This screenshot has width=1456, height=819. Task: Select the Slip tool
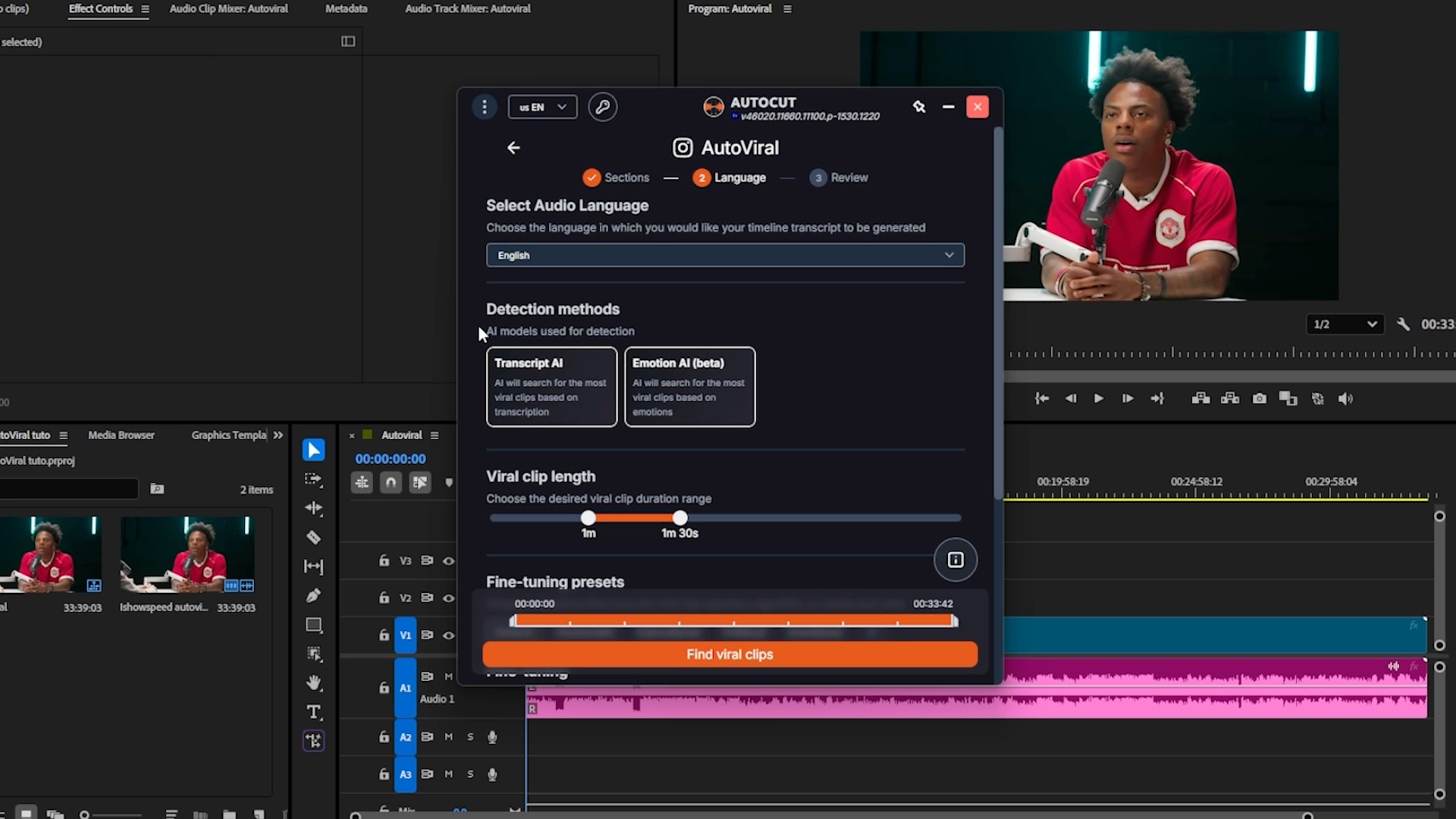(313, 566)
